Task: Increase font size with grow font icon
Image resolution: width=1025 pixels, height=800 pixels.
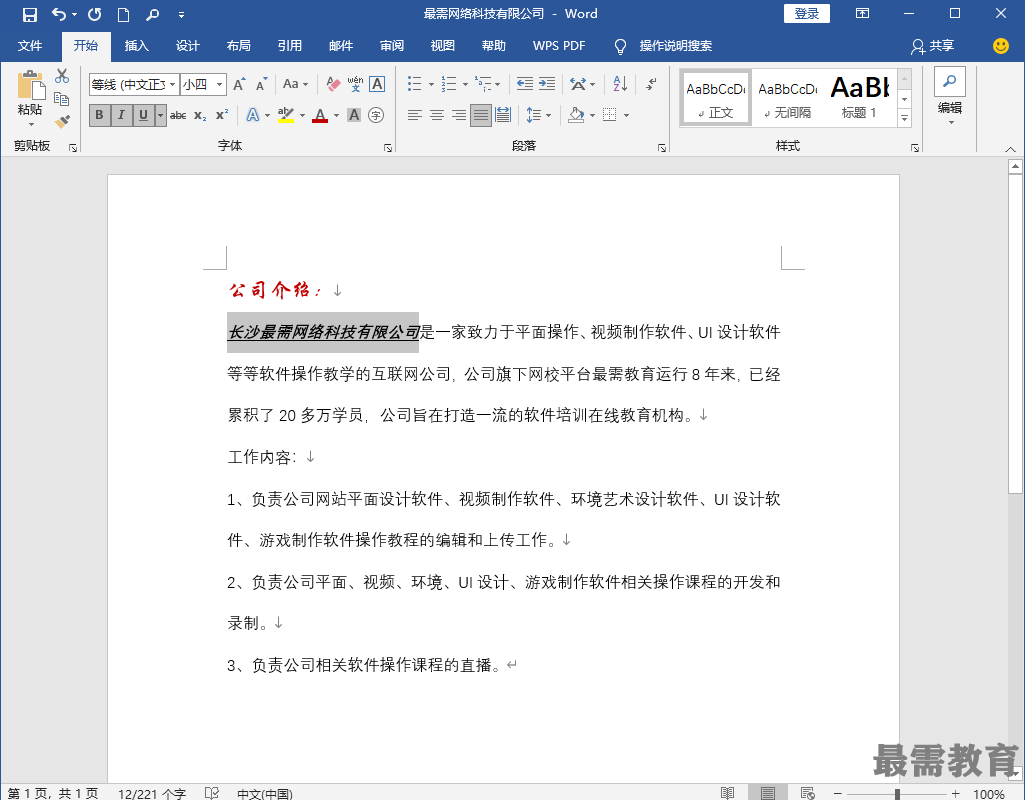Action: click(239, 84)
